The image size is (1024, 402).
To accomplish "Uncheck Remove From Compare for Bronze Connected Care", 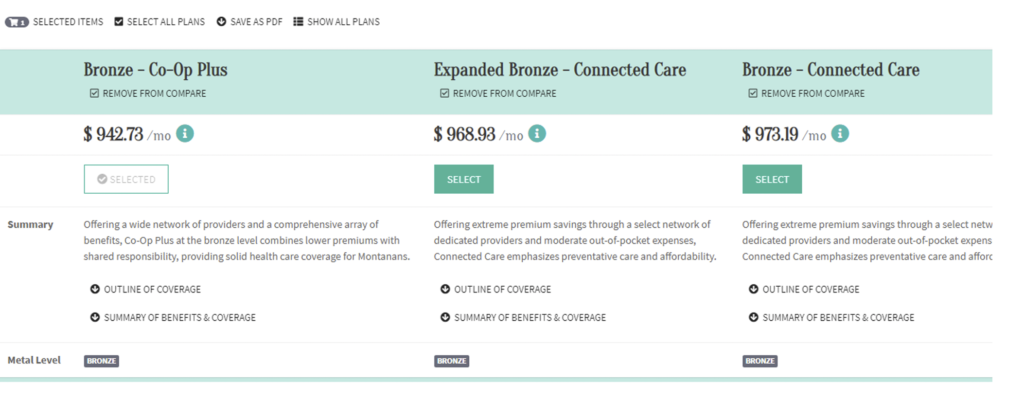I will (753, 93).
